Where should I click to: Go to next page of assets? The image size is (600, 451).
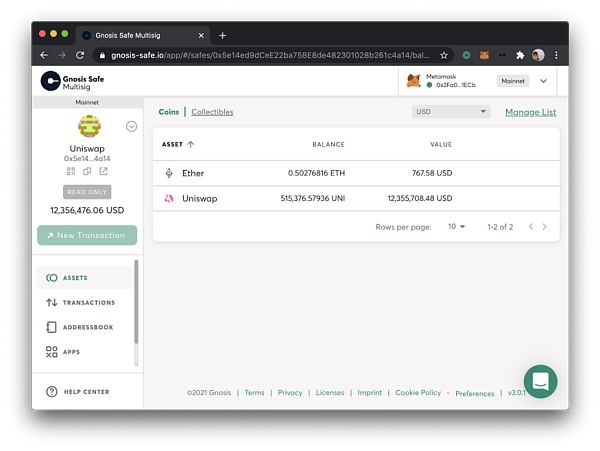[x=545, y=227]
